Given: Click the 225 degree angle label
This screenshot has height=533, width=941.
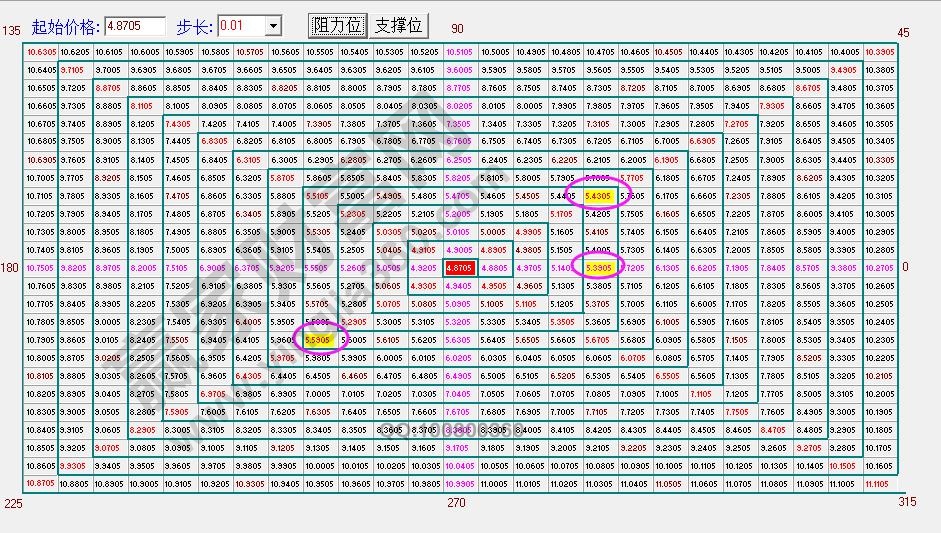Looking at the screenshot, I should [12, 503].
